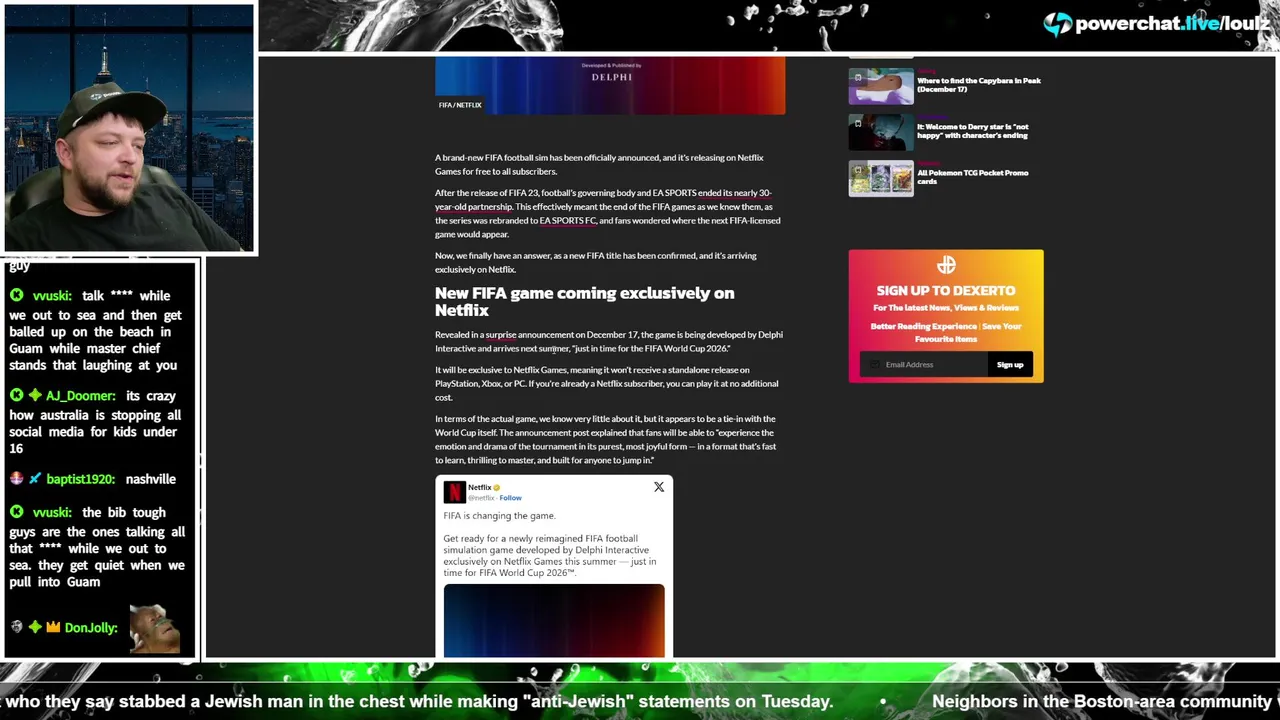This screenshot has height=720, width=1280.
Task: Click the powerchat.live/loulz address text
Action: [x=1172, y=24]
